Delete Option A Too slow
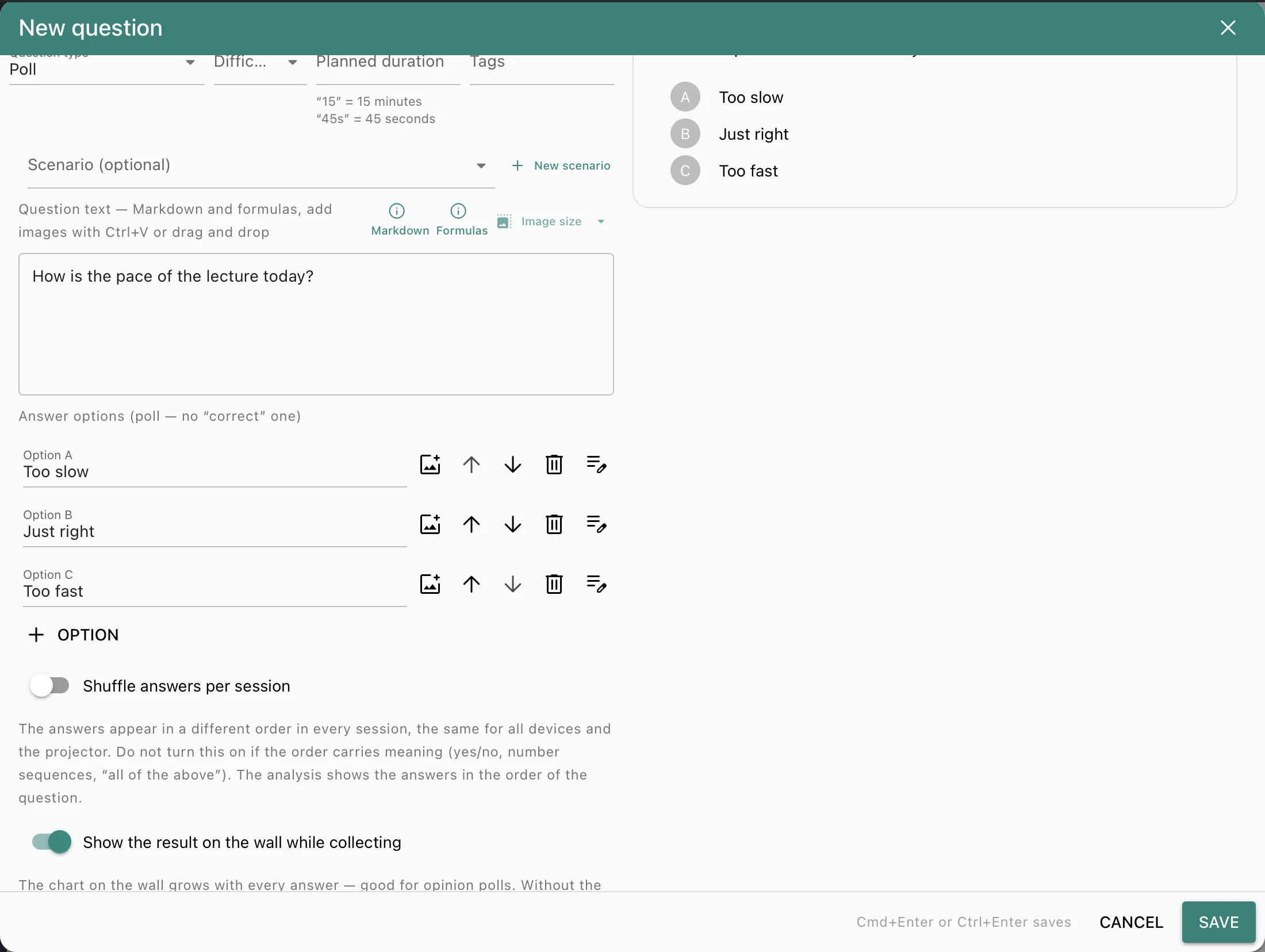This screenshot has height=952, width=1265. point(554,465)
